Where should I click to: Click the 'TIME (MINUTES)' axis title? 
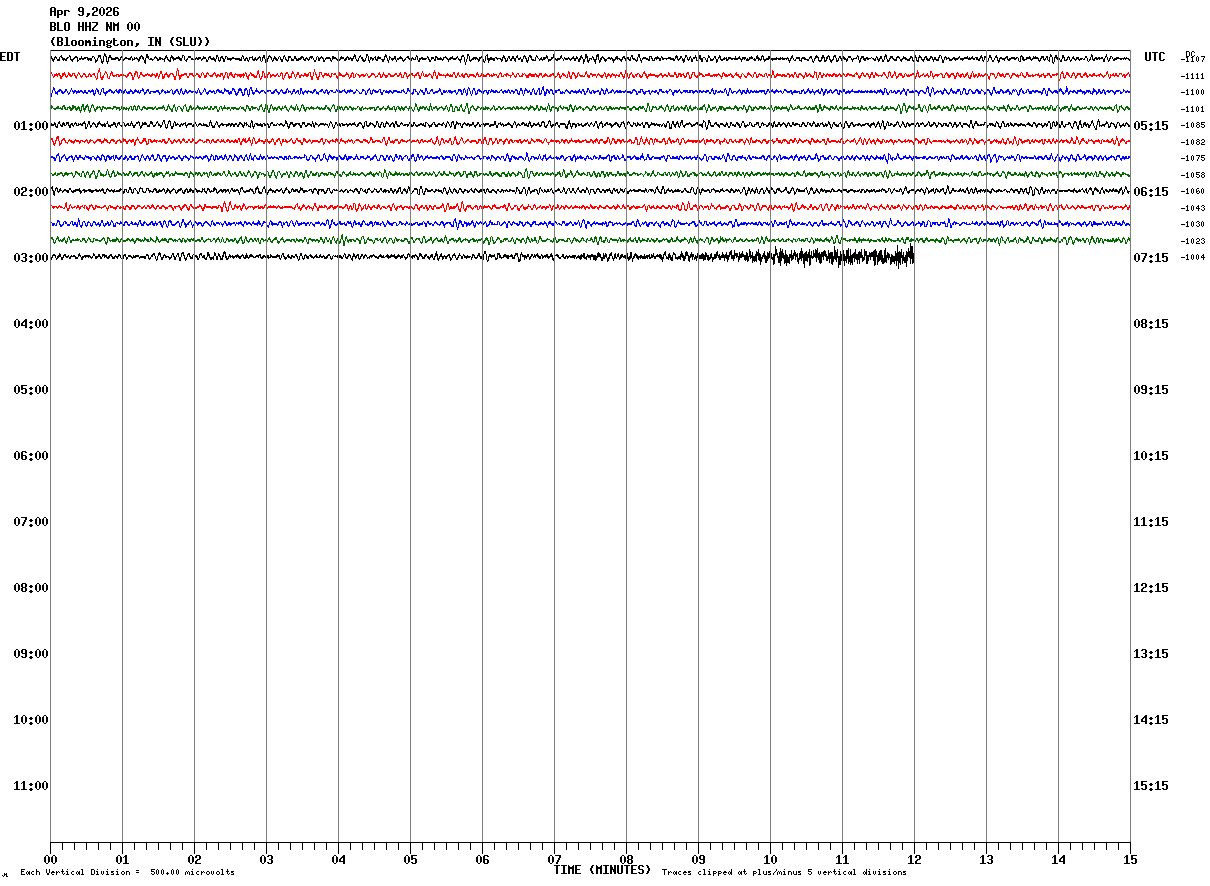pyautogui.click(x=602, y=870)
